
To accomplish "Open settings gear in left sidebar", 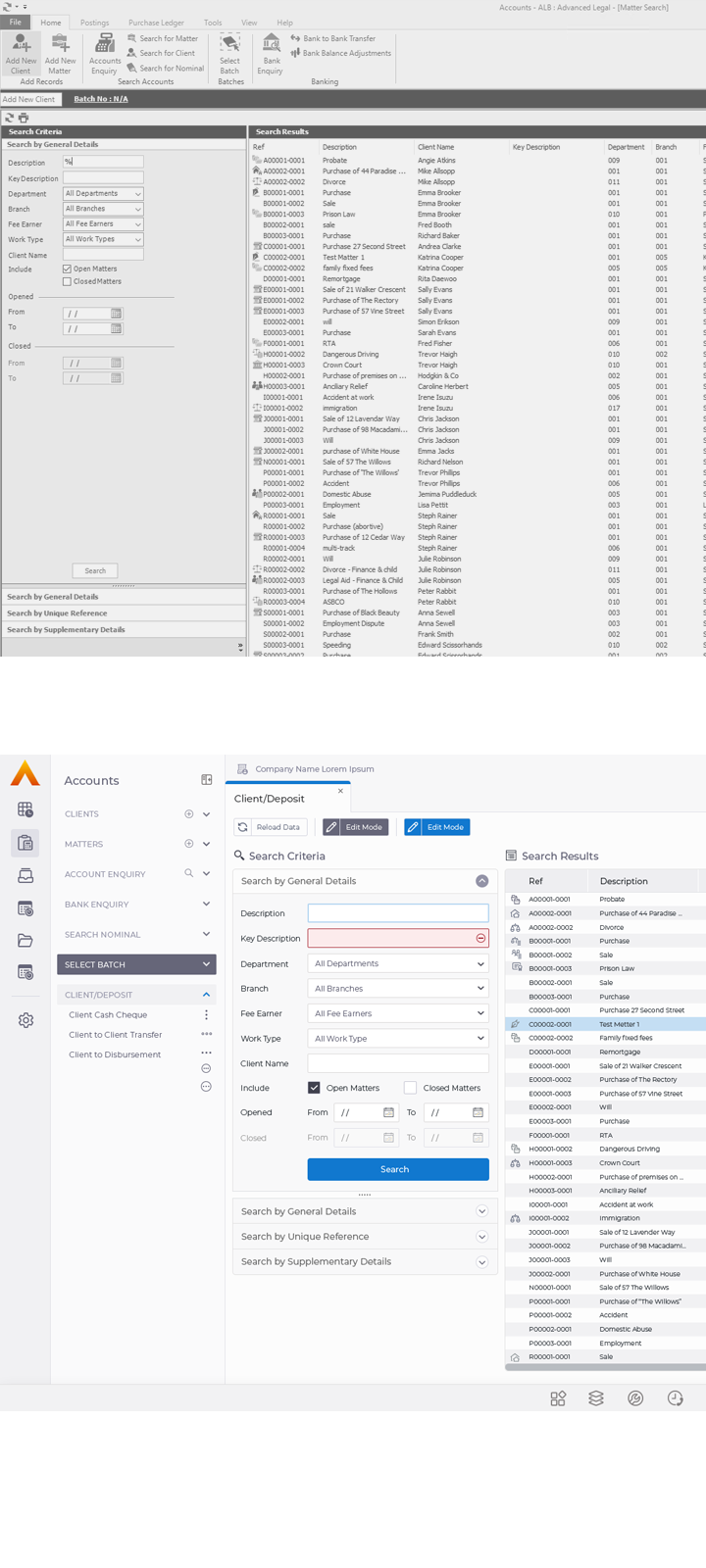I will (25, 1020).
